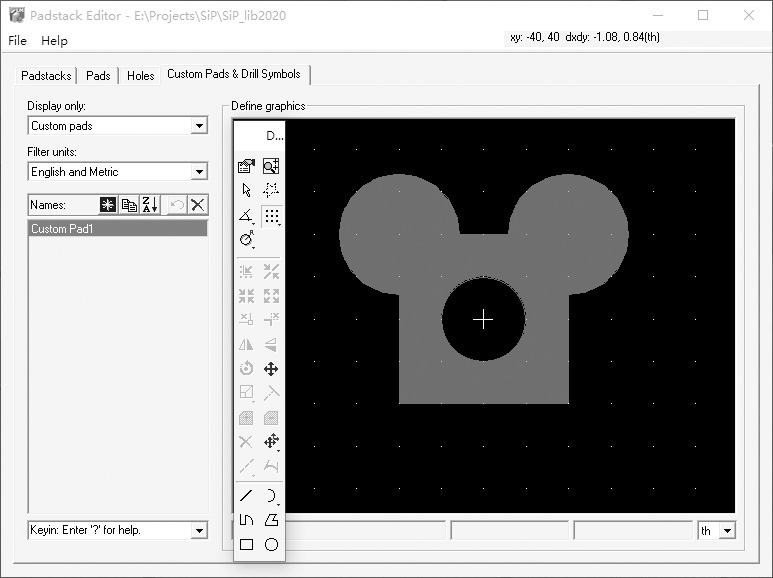Image resolution: width=773 pixels, height=578 pixels.
Task: Click the Copy icon beside Names
Action: pos(129,204)
